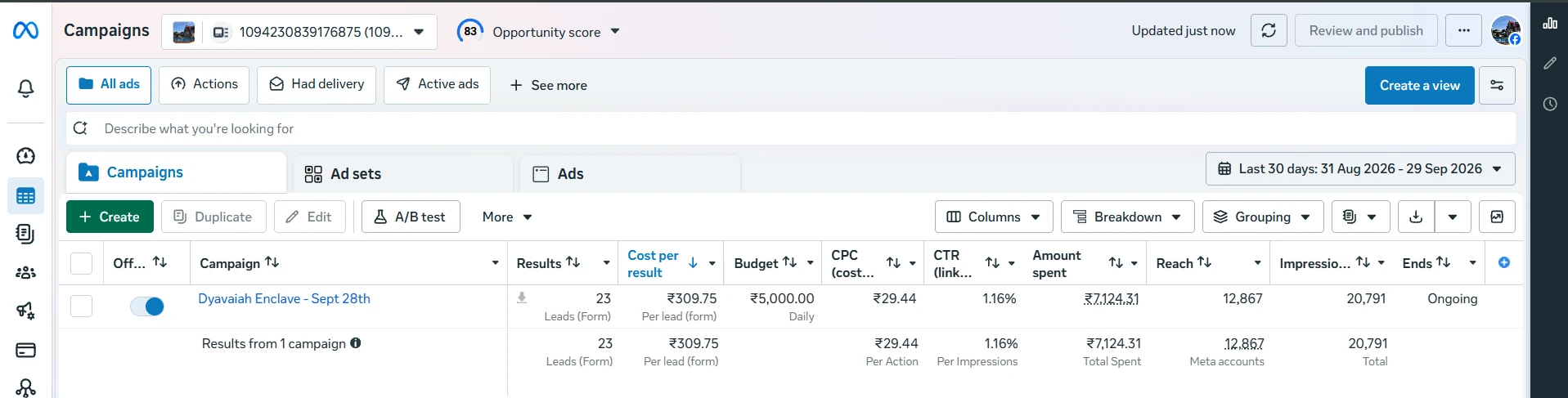Open the Ends column header menu arrow

(1472, 263)
